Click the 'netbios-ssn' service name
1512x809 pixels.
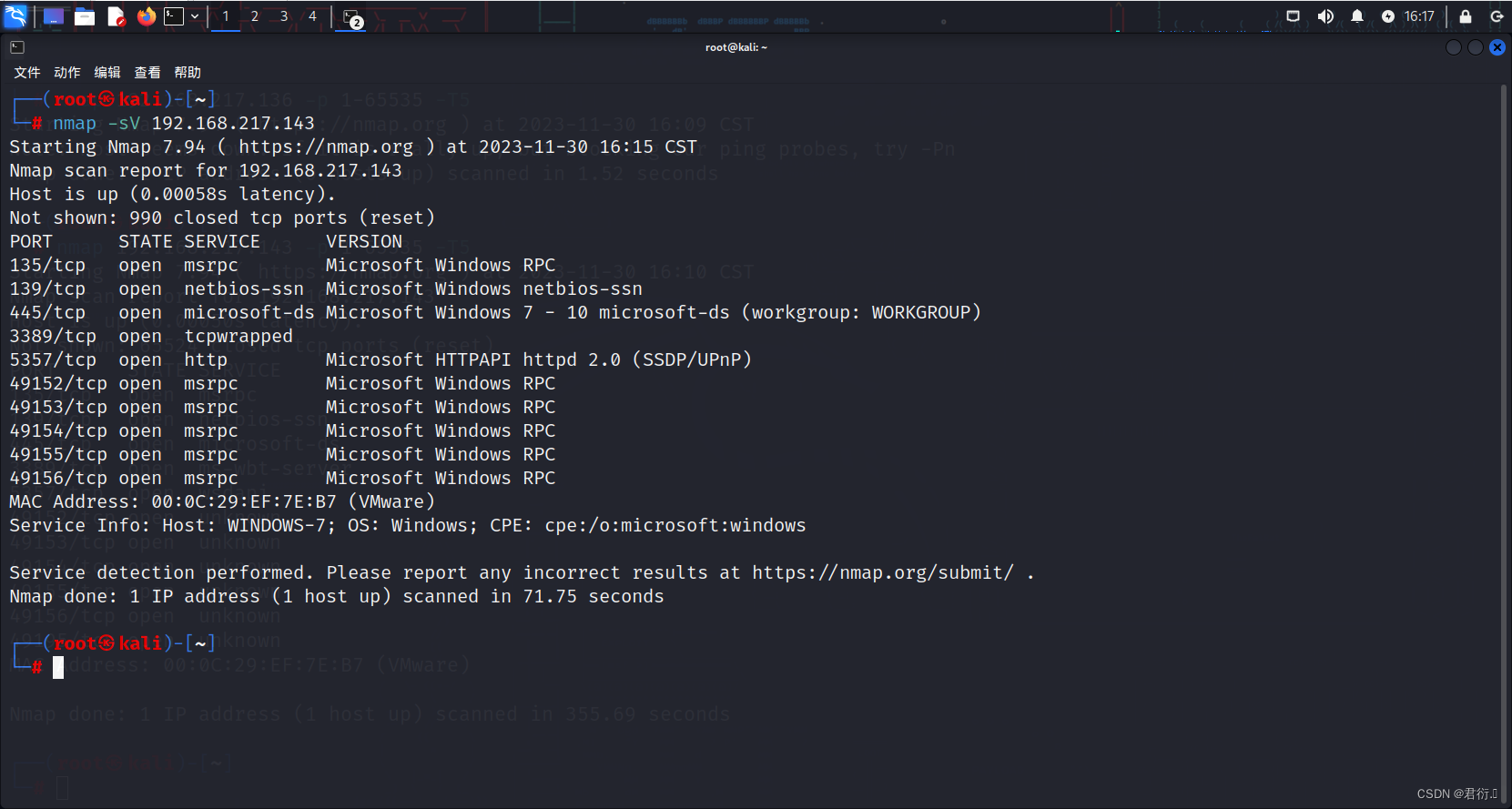click(244, 288)
